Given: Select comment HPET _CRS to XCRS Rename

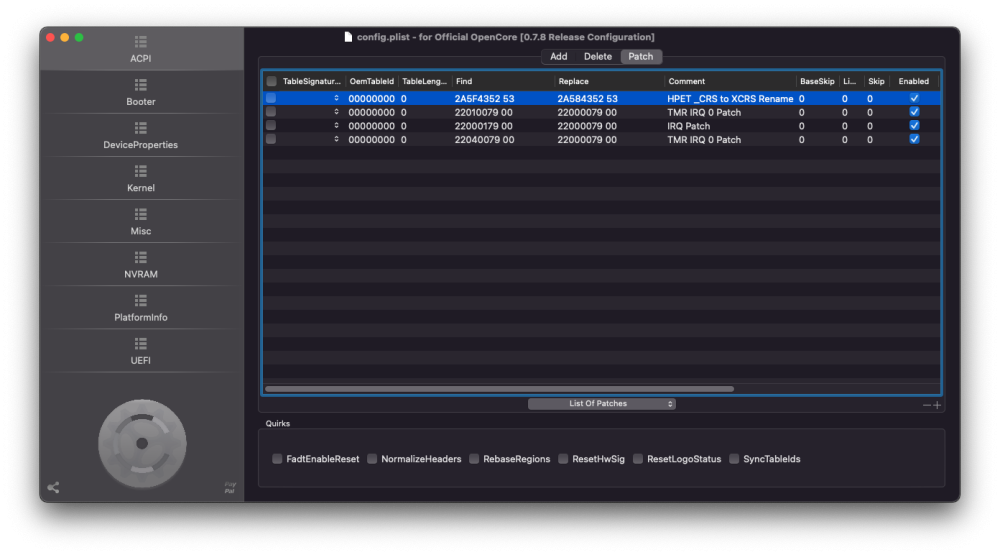Looking at the screenshot, I should (x=730, y=99).
